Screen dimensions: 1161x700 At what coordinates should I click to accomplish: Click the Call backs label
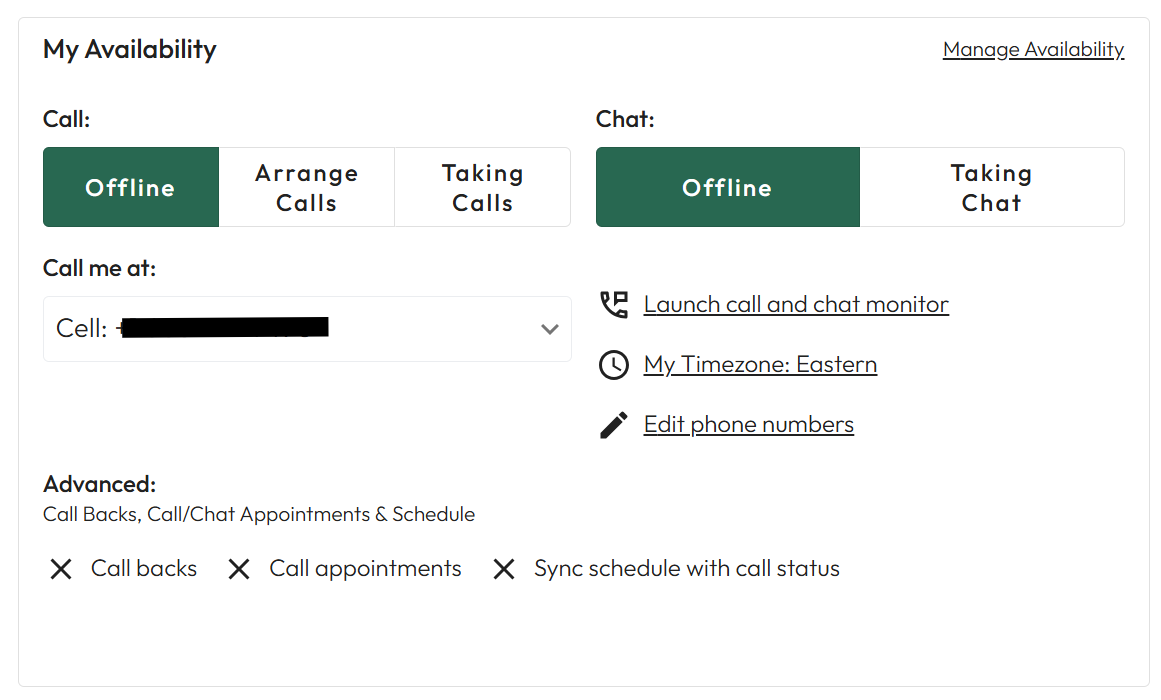(x=144, y=569)
